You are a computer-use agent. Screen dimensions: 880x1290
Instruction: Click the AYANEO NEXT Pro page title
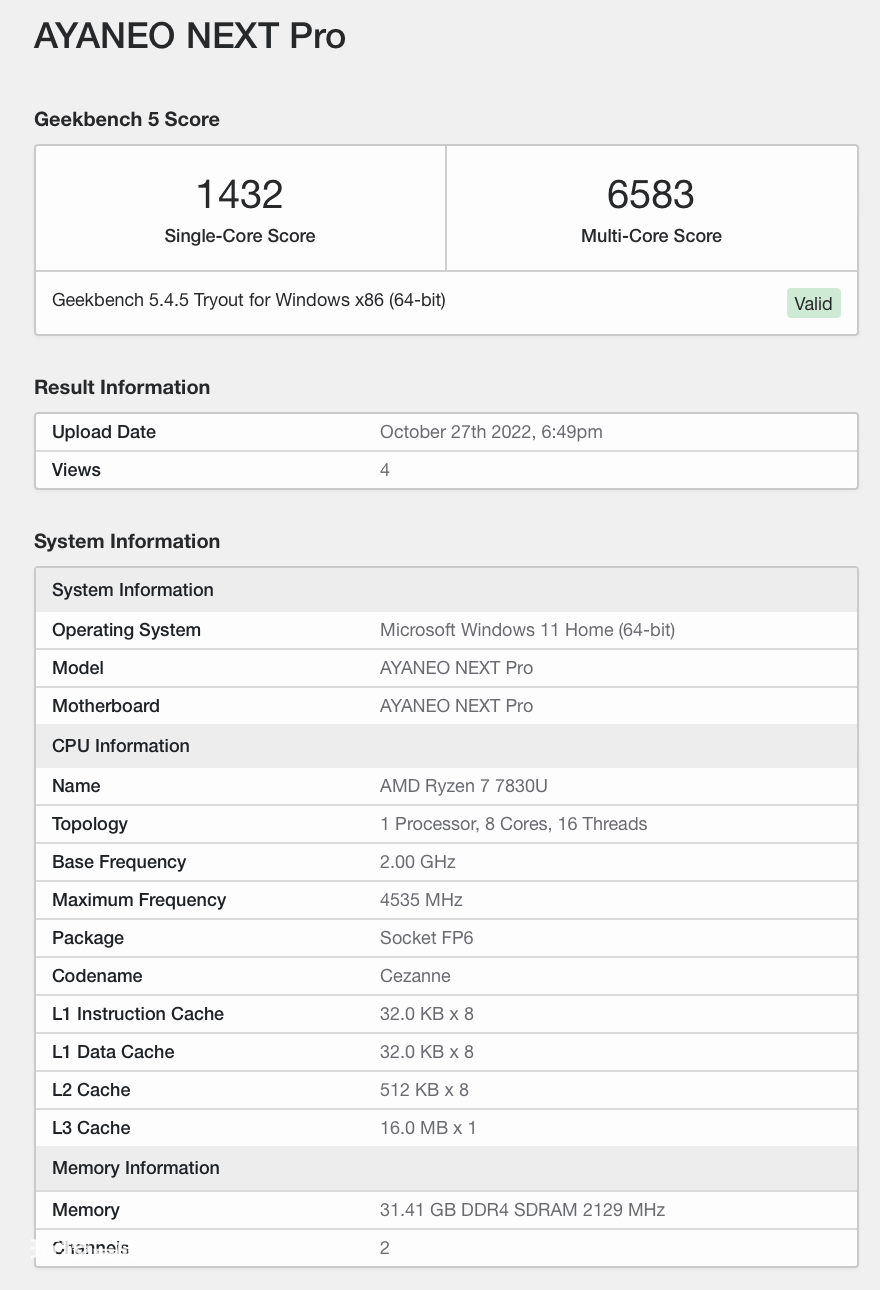point(190,36)
